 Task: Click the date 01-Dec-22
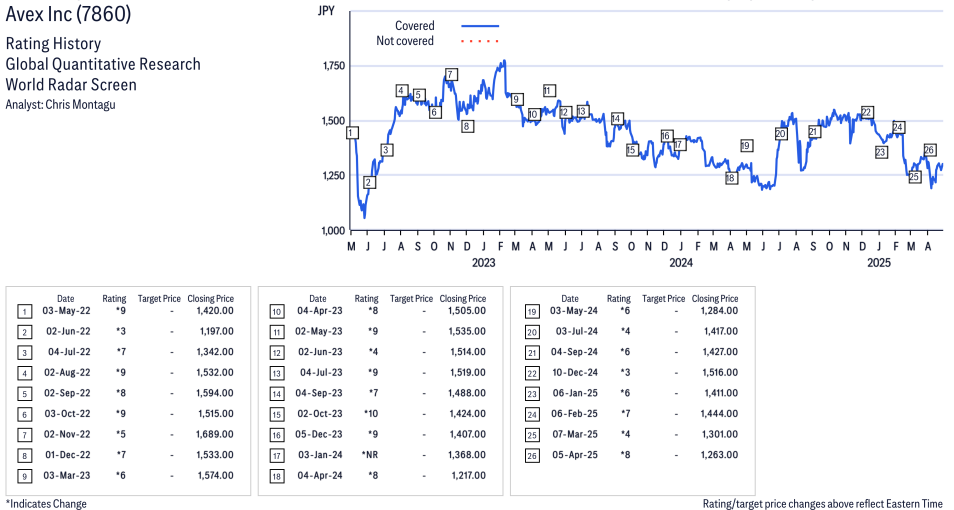68,455
